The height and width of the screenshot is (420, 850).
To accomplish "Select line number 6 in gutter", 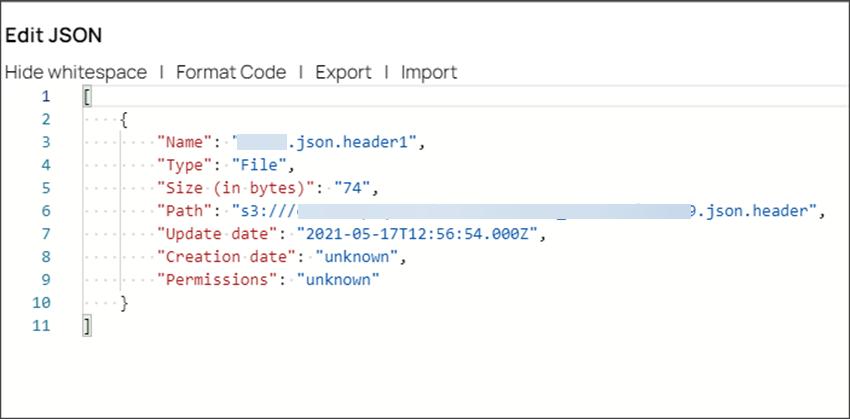I will [x=44, y=211].
